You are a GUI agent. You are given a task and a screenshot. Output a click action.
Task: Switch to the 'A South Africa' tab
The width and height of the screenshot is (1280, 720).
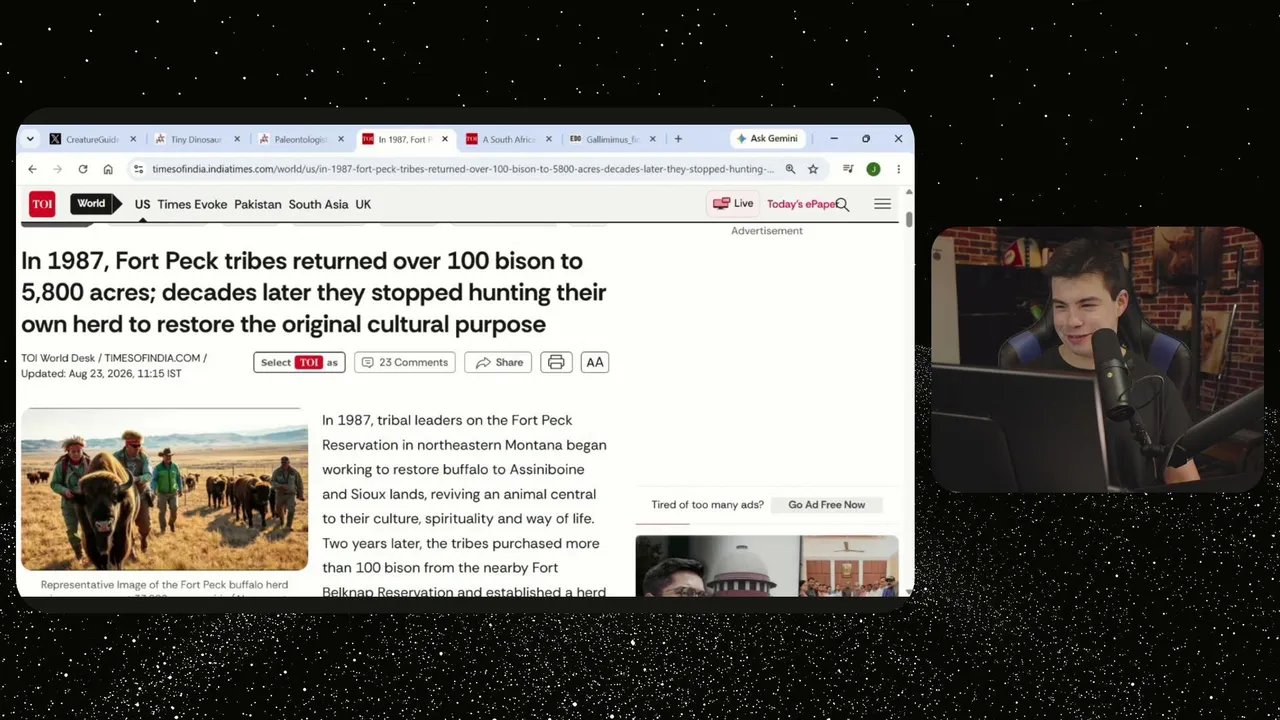tap(501, 139)
